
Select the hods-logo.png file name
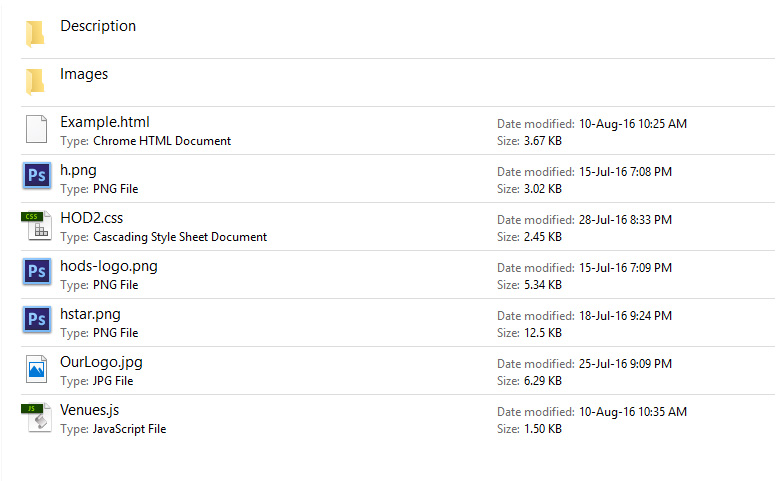(109, 266)
